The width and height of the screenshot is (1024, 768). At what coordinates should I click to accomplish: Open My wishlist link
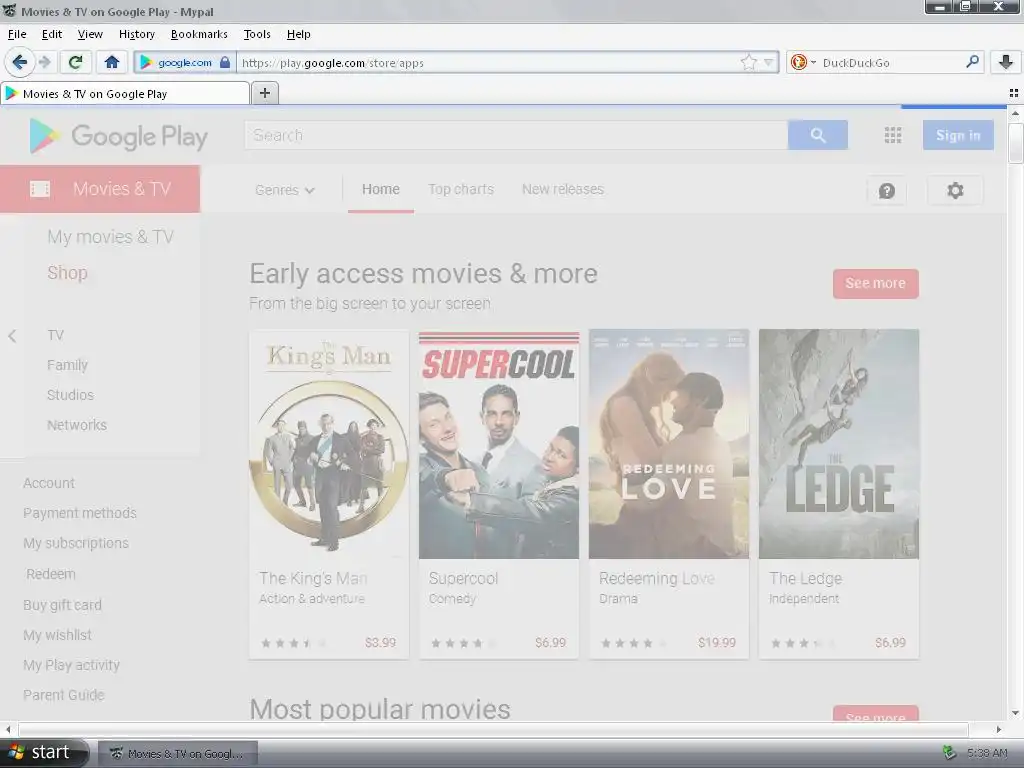[57, 635]
